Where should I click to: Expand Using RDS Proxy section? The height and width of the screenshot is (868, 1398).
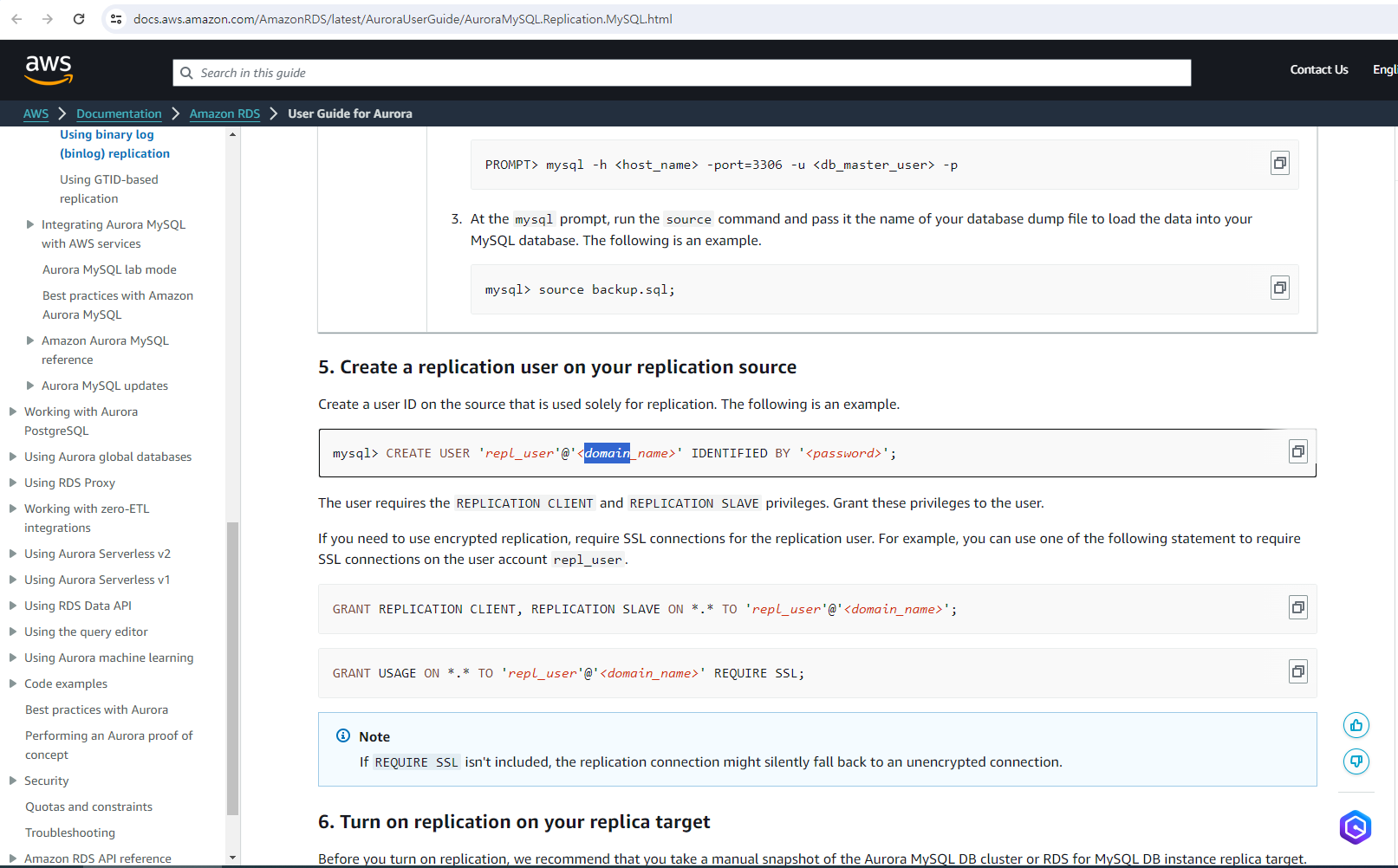pos(13,483)
